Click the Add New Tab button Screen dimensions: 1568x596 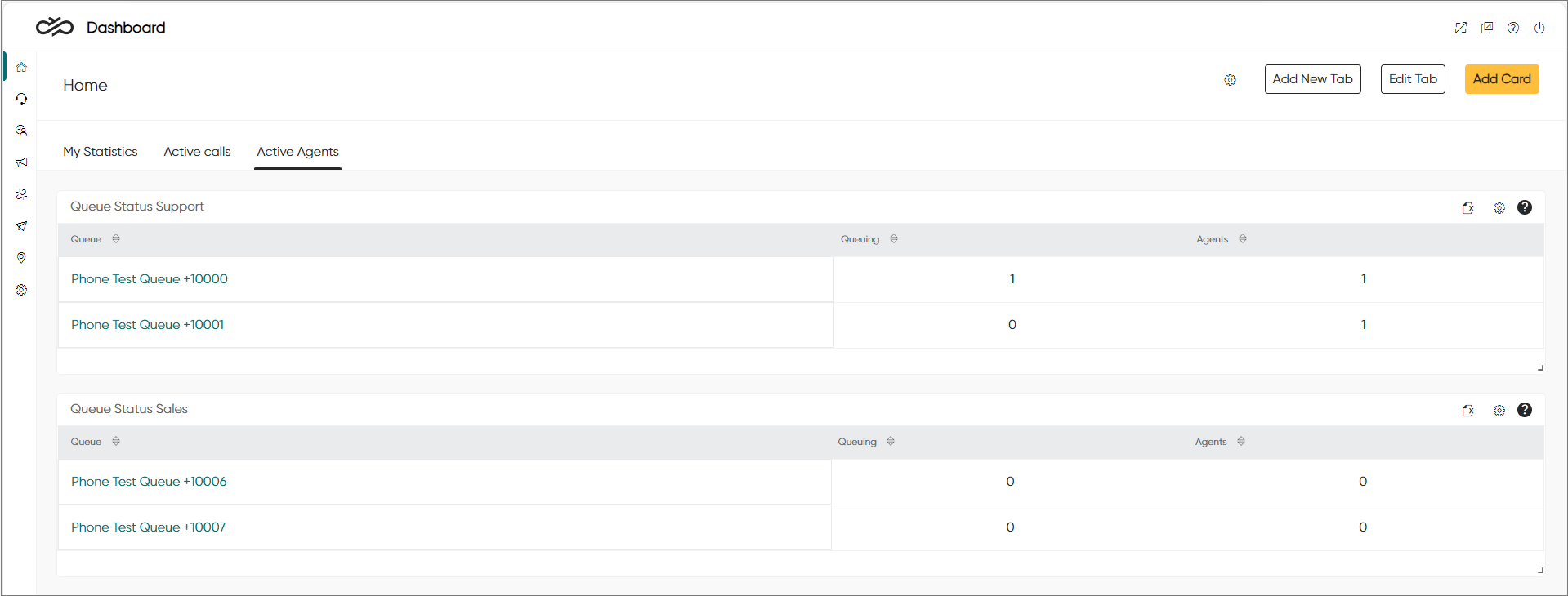coord(1312,79)
